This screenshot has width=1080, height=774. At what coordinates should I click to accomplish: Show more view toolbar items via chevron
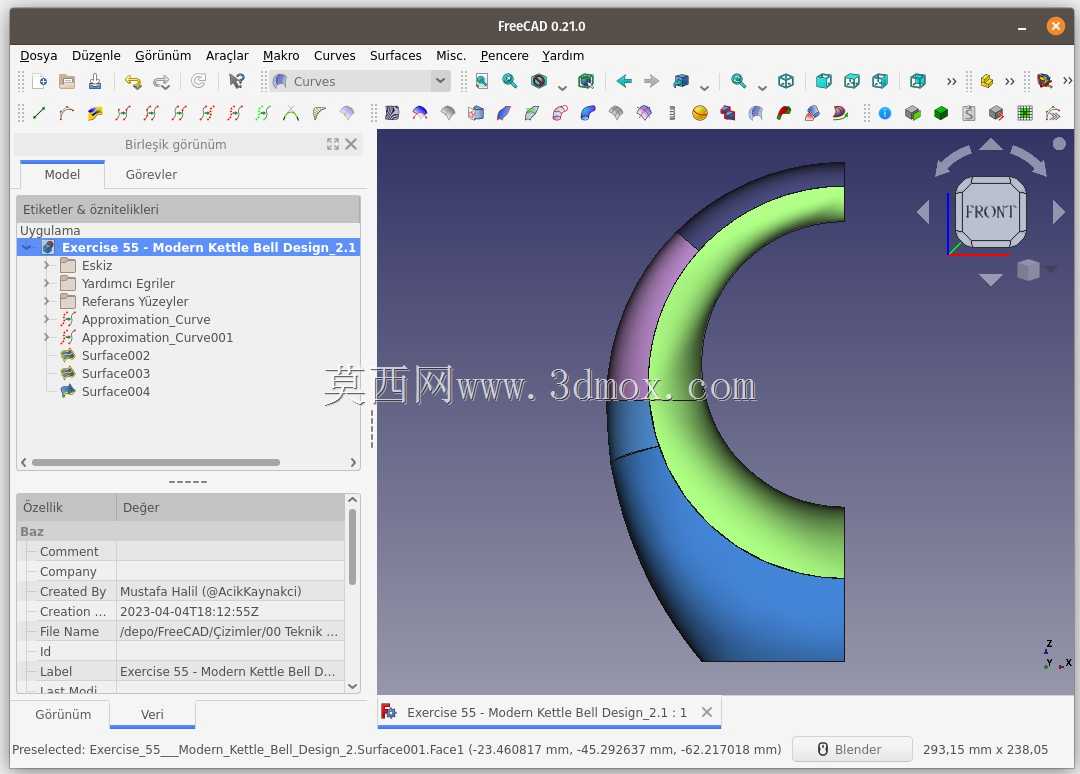(x=951, y=81)
